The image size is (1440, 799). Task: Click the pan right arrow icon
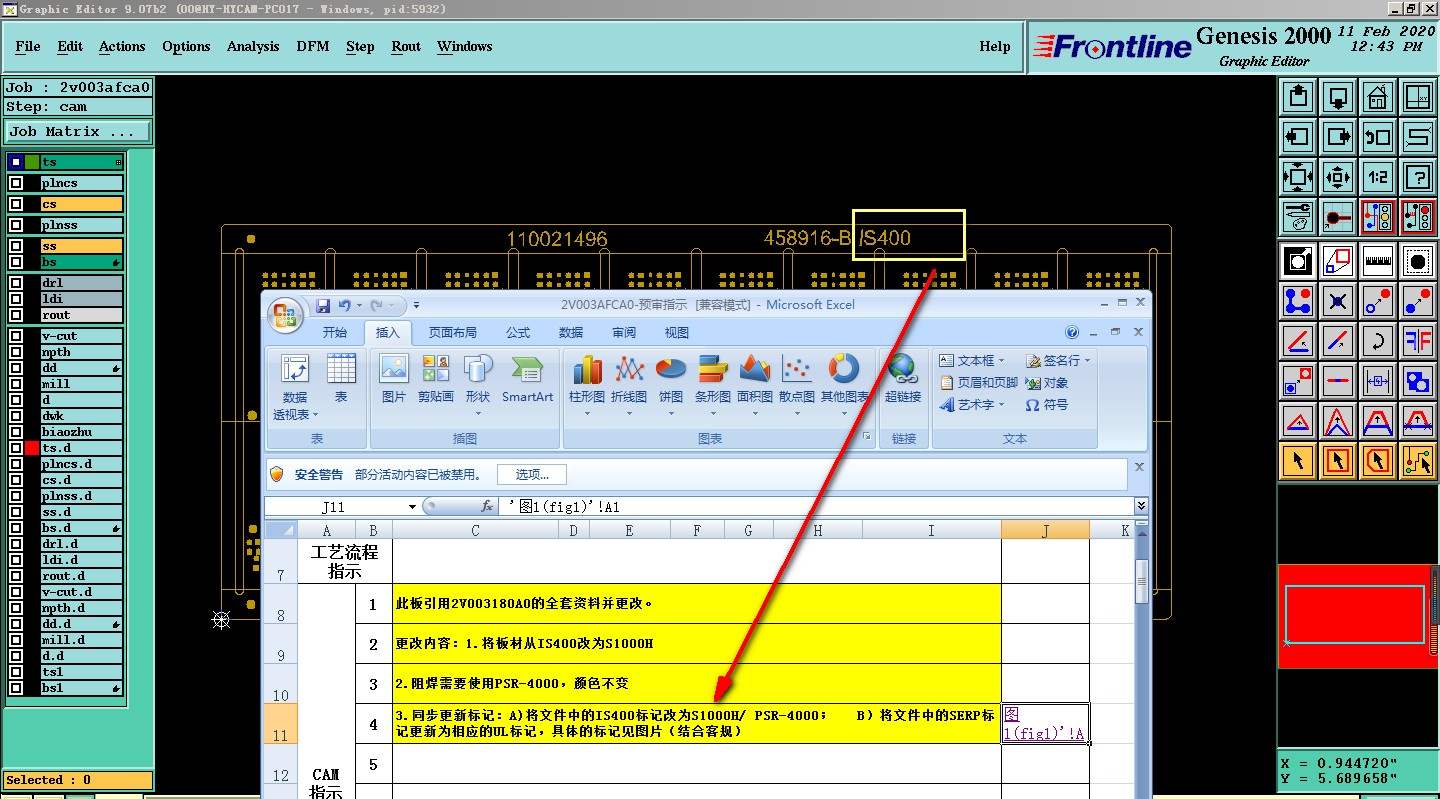[x=1338, y=137]
